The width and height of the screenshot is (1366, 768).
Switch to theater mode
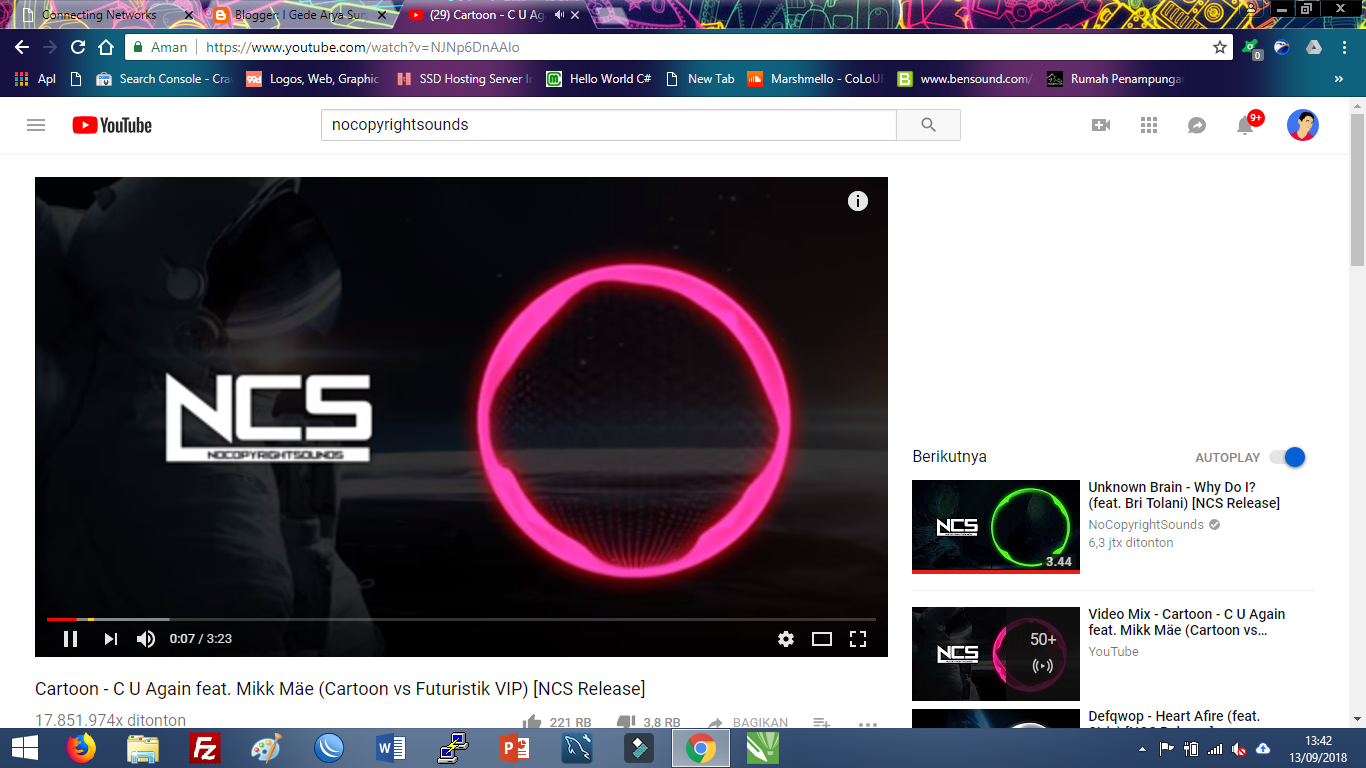[822, 639]
